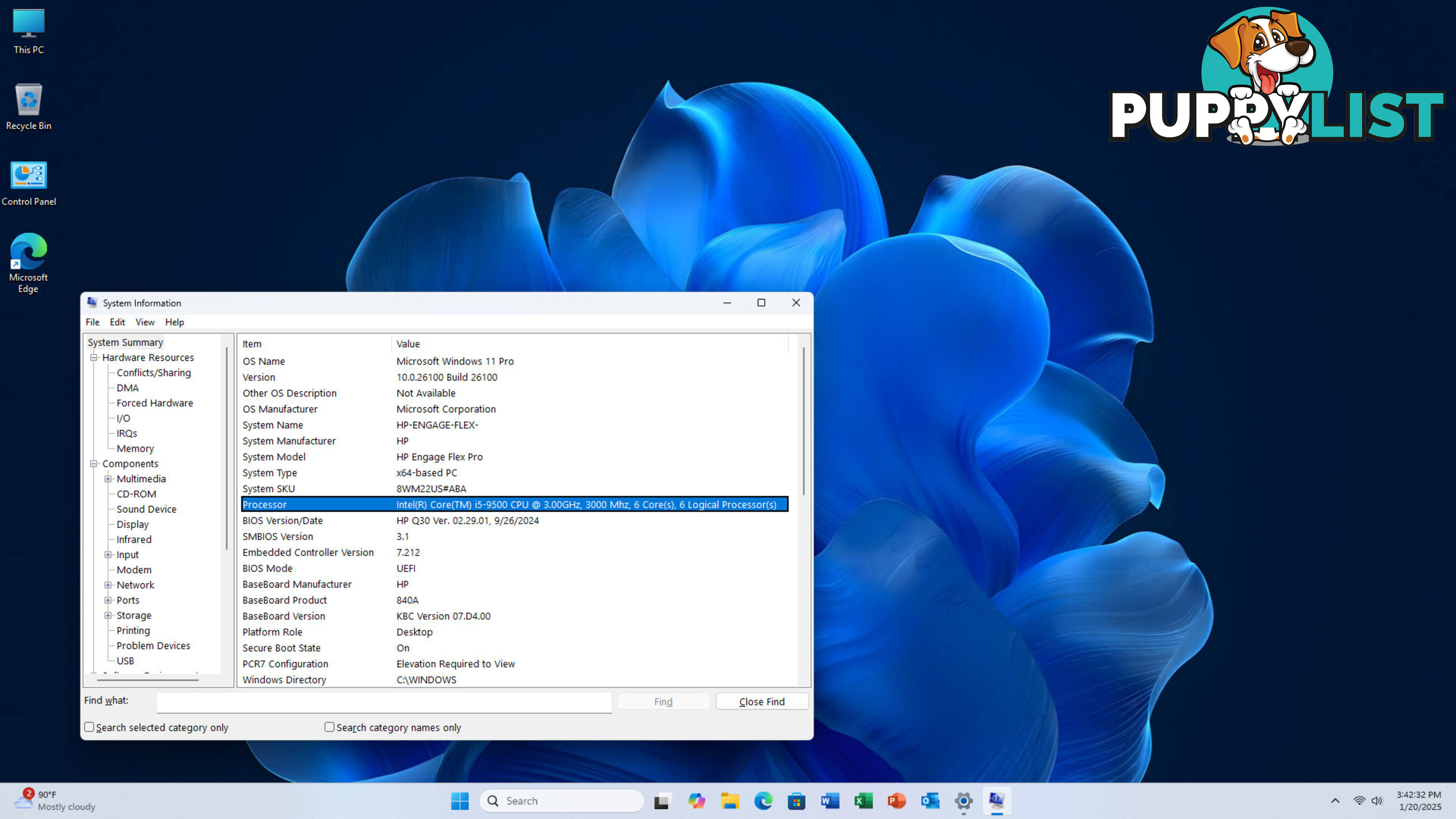The height and width of the screenshot is (819, 1456).
Task: Enable Search category names only
Action: point(329,727)
